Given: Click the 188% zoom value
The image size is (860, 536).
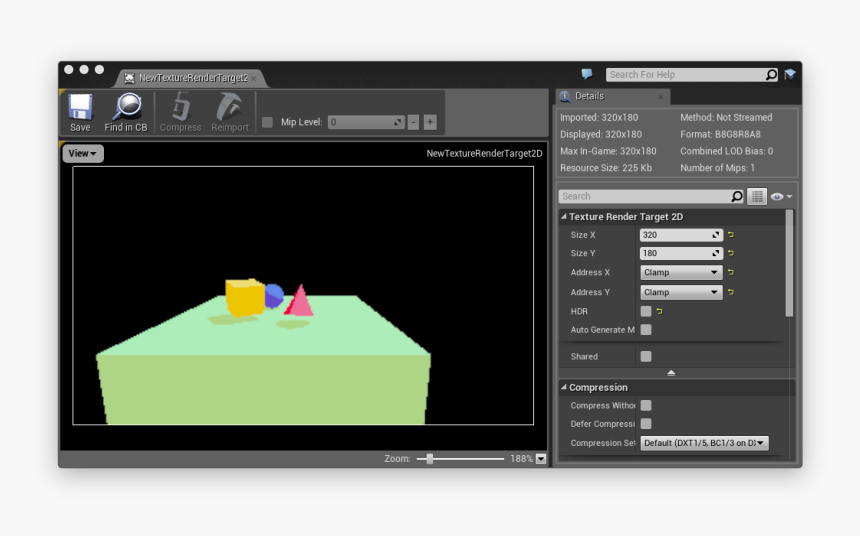Looking at the screenshot, I should pos(521,459).
